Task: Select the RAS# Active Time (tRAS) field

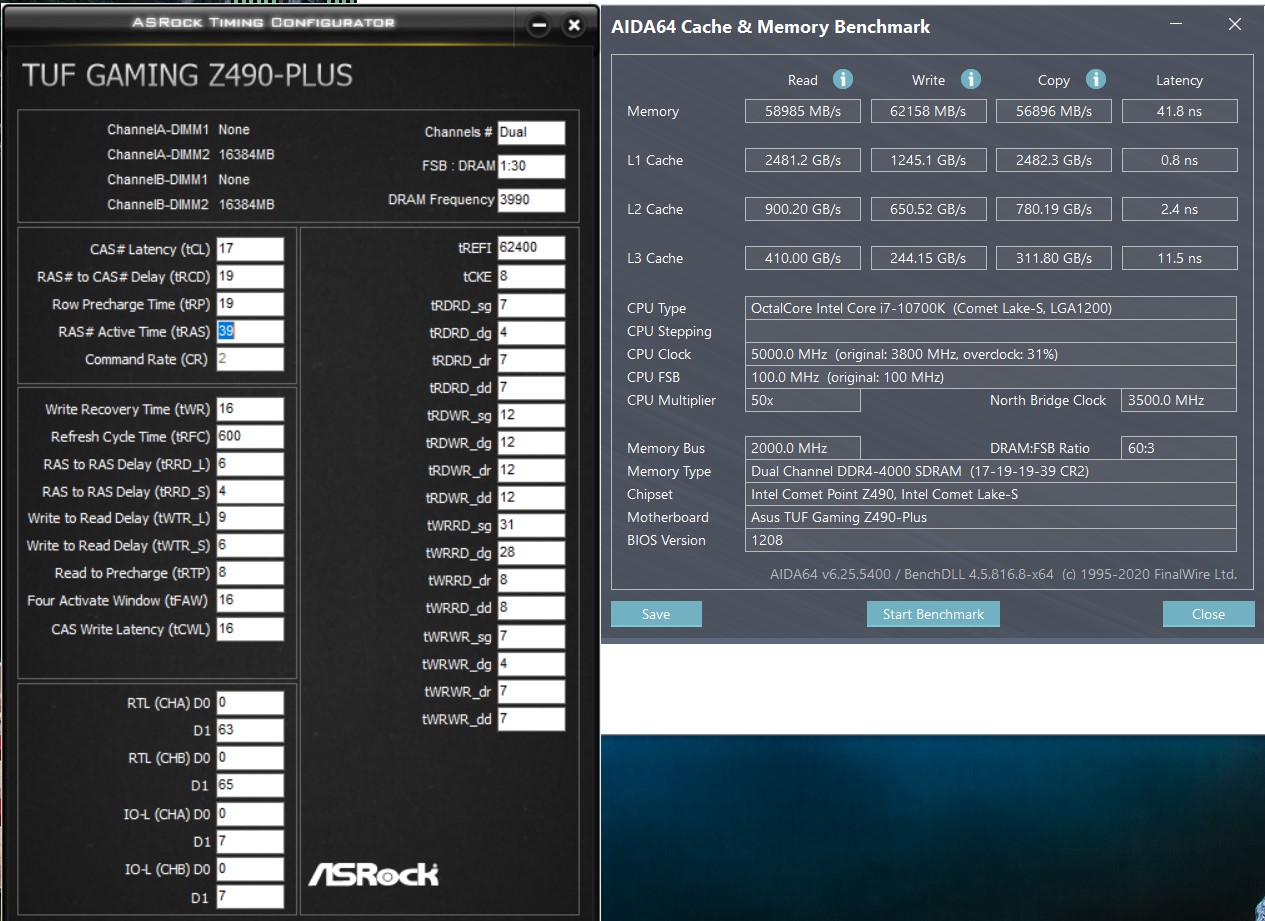Action: point(249,332)
